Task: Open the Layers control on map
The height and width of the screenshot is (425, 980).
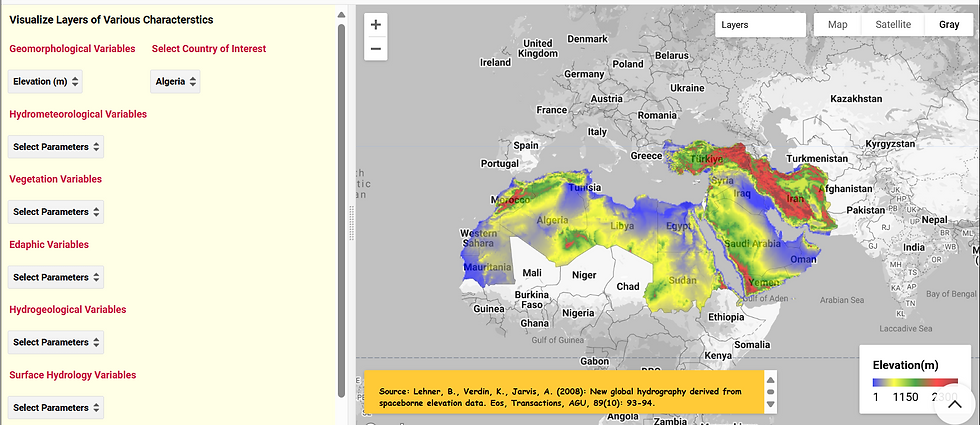Action: 761,25
